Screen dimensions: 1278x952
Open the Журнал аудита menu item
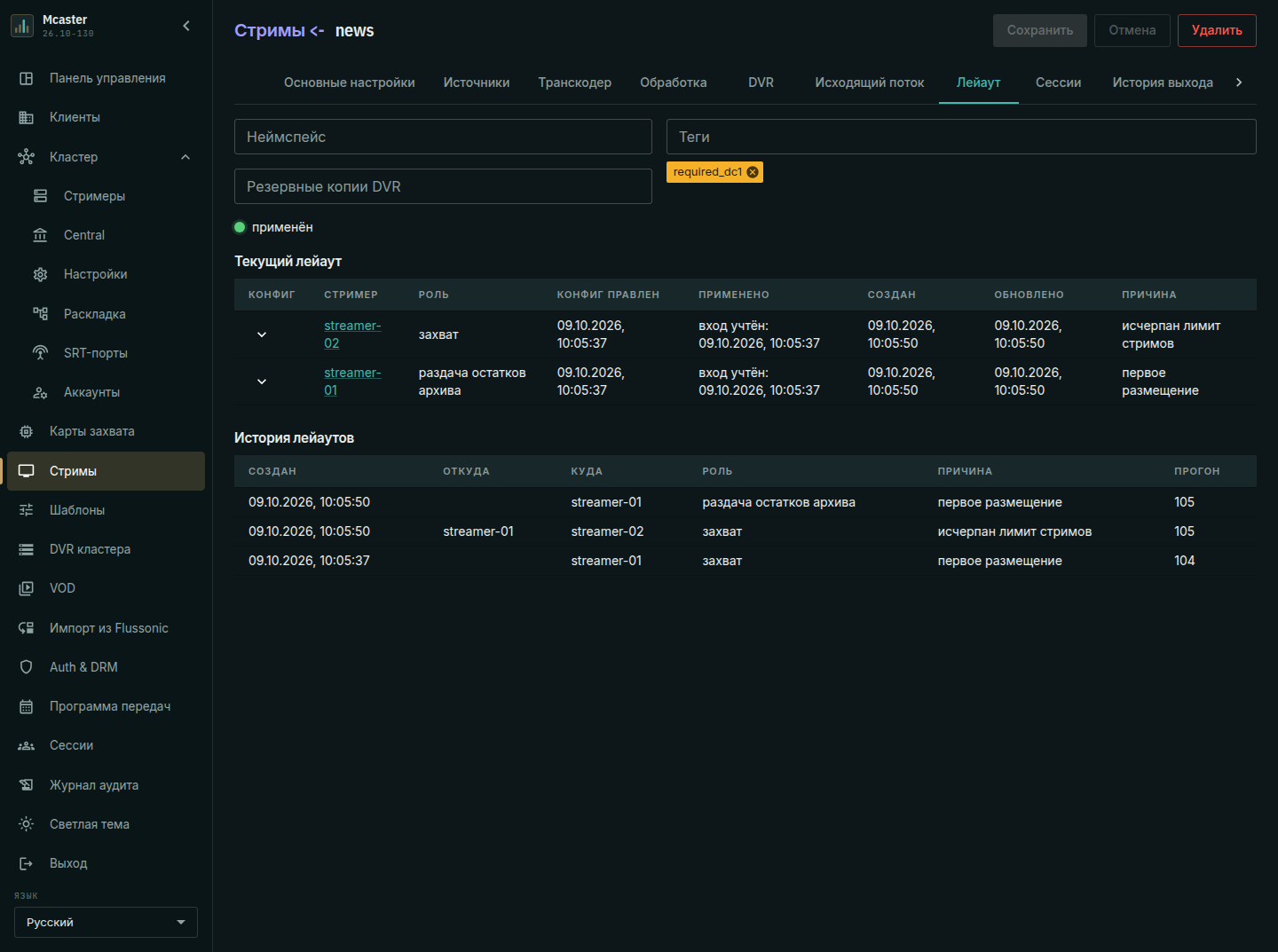106,785
